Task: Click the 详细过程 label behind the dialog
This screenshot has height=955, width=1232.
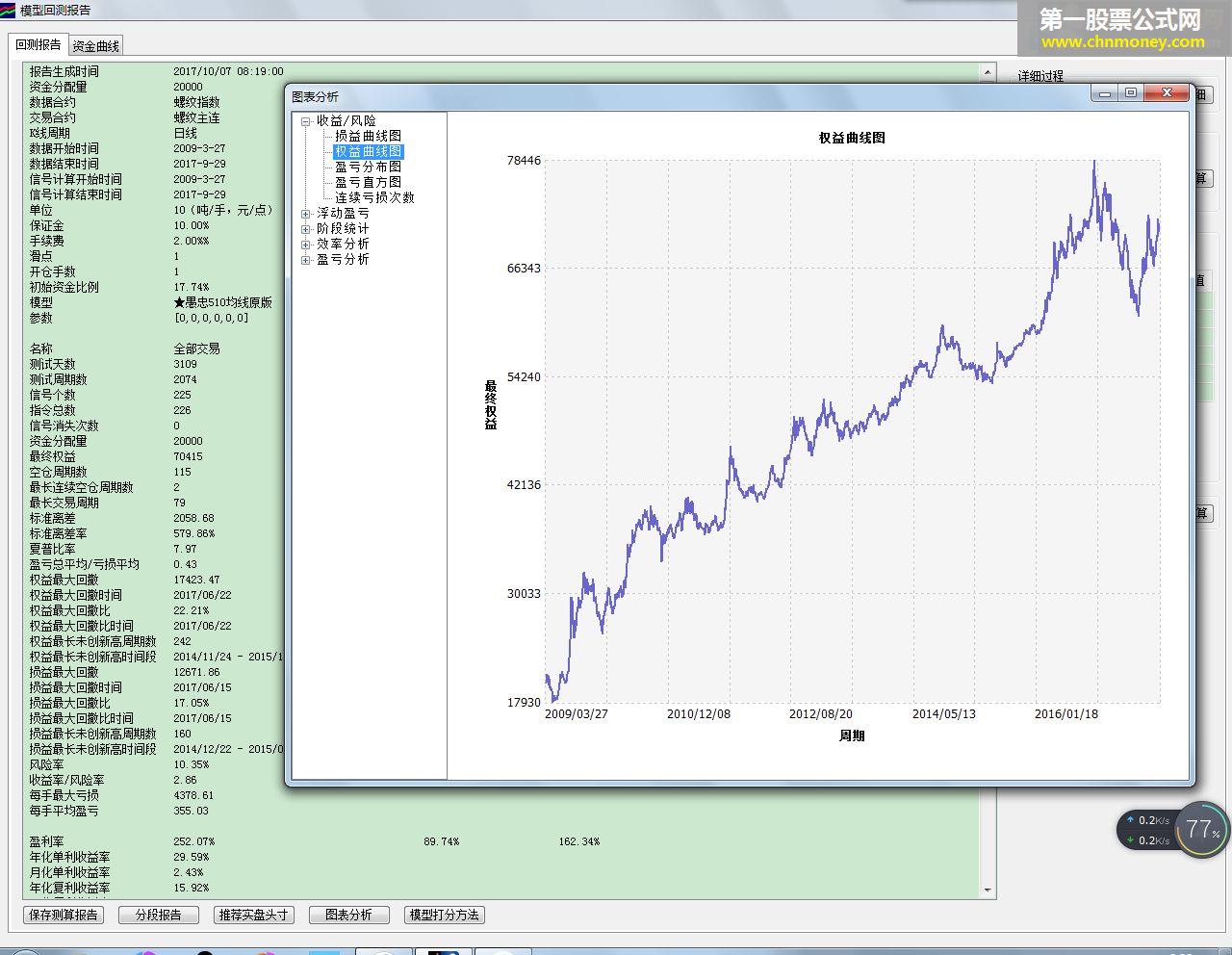Action: (x=1040, y=76)
